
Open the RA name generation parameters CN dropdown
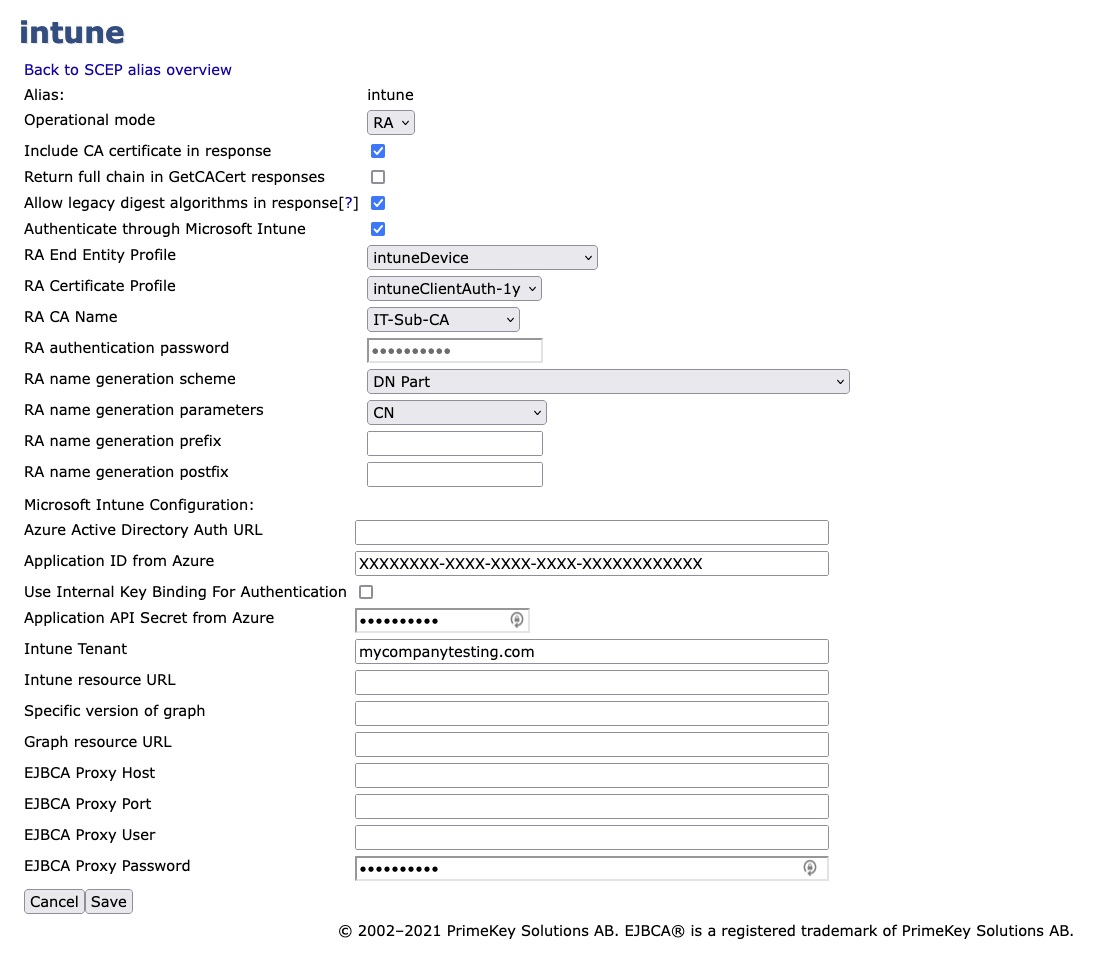[x=456, y=412]
